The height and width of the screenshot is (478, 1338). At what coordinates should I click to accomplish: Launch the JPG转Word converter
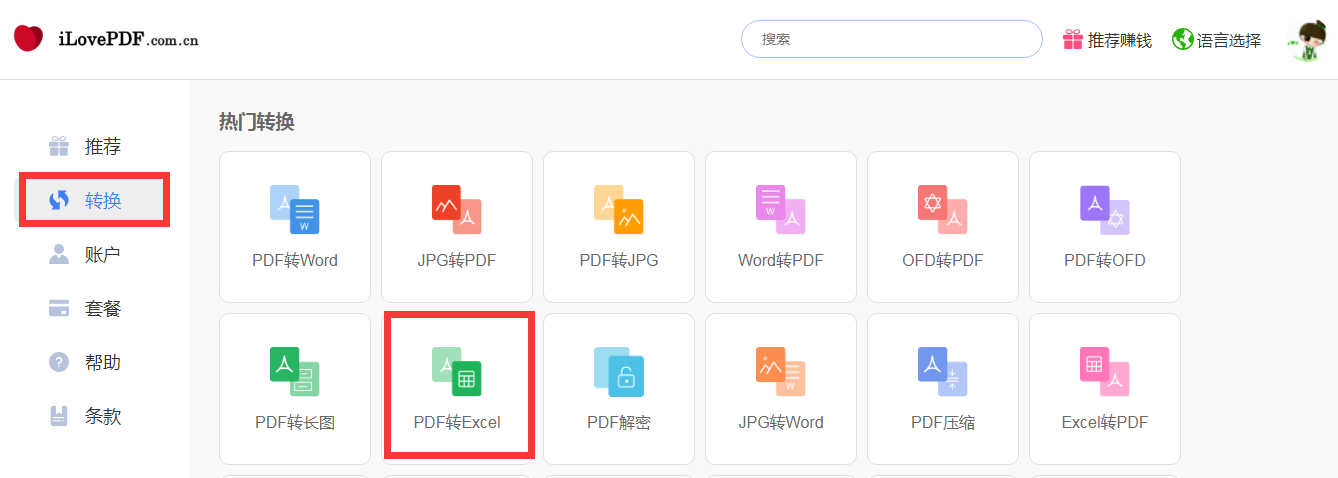[x=781, y=388]
